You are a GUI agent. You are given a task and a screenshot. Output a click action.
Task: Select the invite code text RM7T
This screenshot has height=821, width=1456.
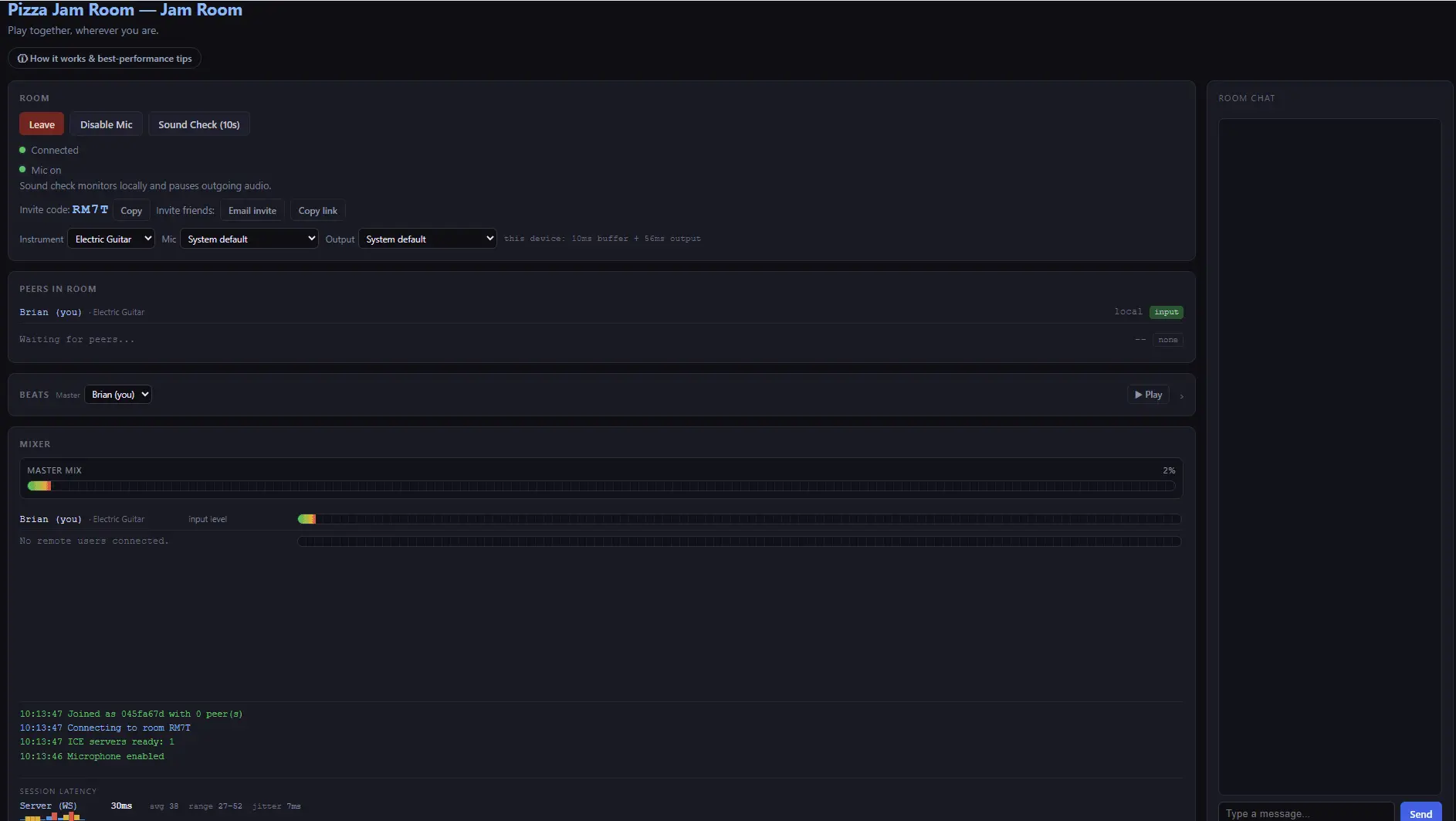click(x=90, y=209)
